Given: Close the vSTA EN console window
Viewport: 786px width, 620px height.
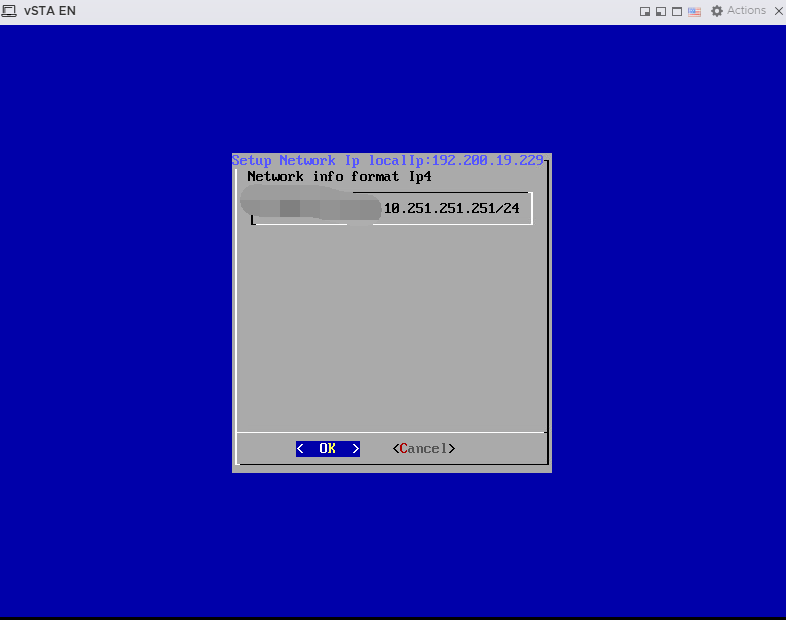Looking at the screenshot, I should point(778,11).
